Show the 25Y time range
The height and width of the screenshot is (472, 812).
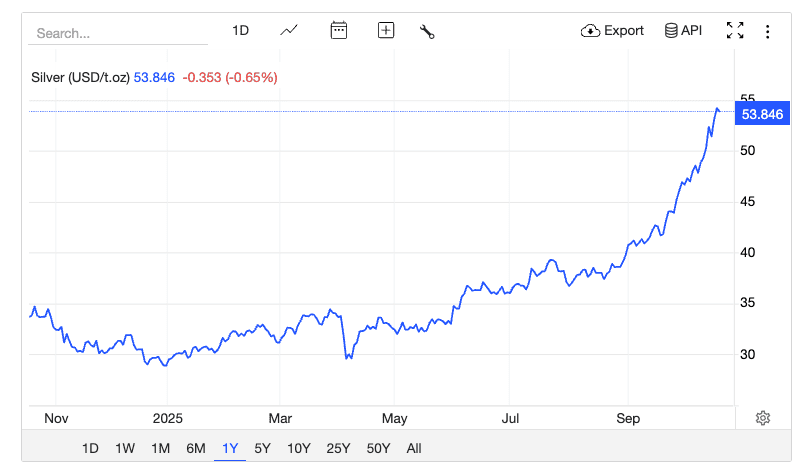[x=339, y=448]
